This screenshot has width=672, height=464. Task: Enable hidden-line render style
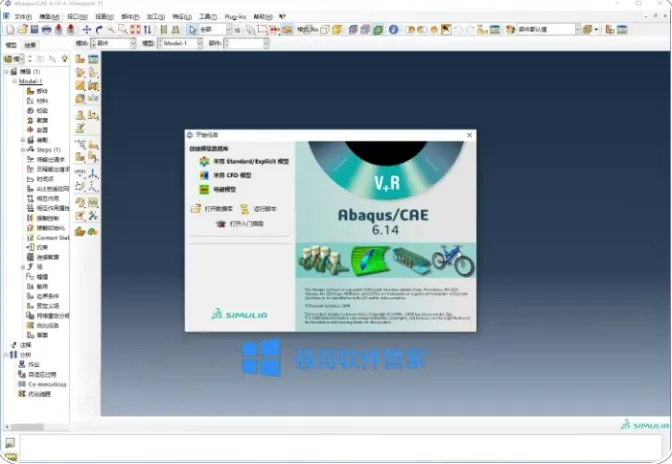coord(365,30)
